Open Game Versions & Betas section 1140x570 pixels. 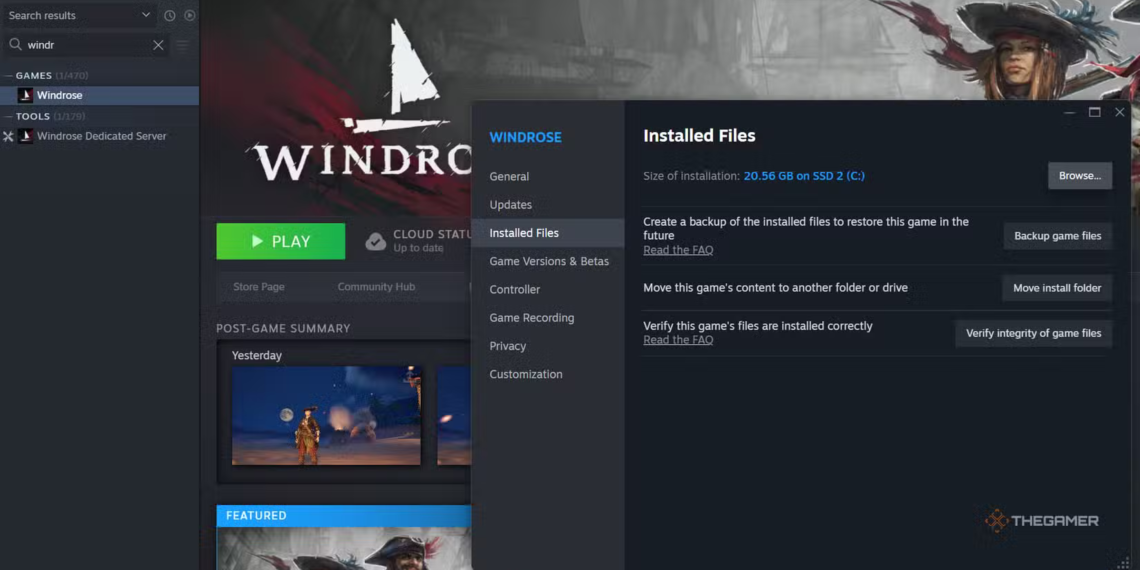547,261
